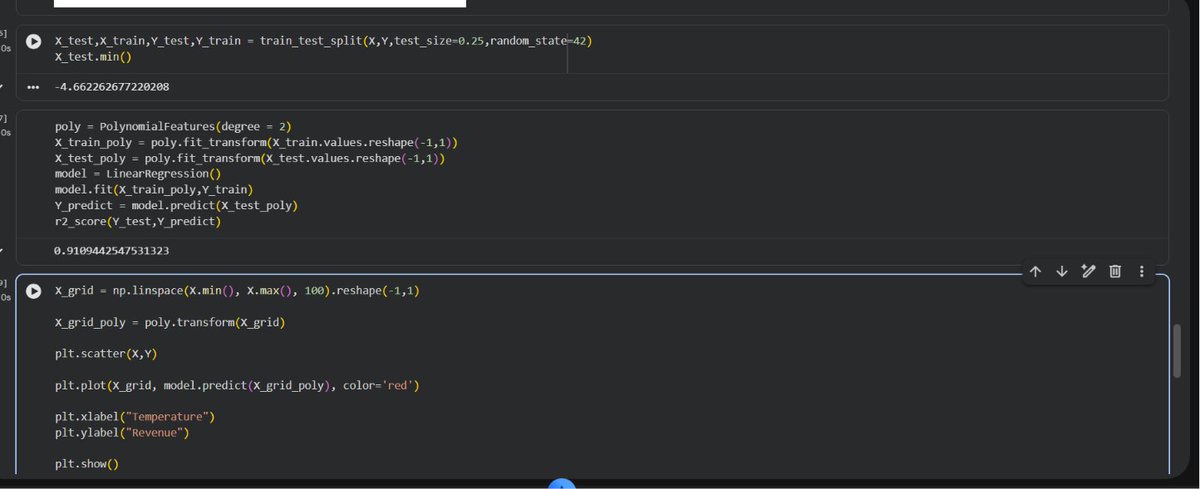The image size is (1200, 489).
Task: Open output options beside -4.662262677220208
Action: [x=33, y=87]
